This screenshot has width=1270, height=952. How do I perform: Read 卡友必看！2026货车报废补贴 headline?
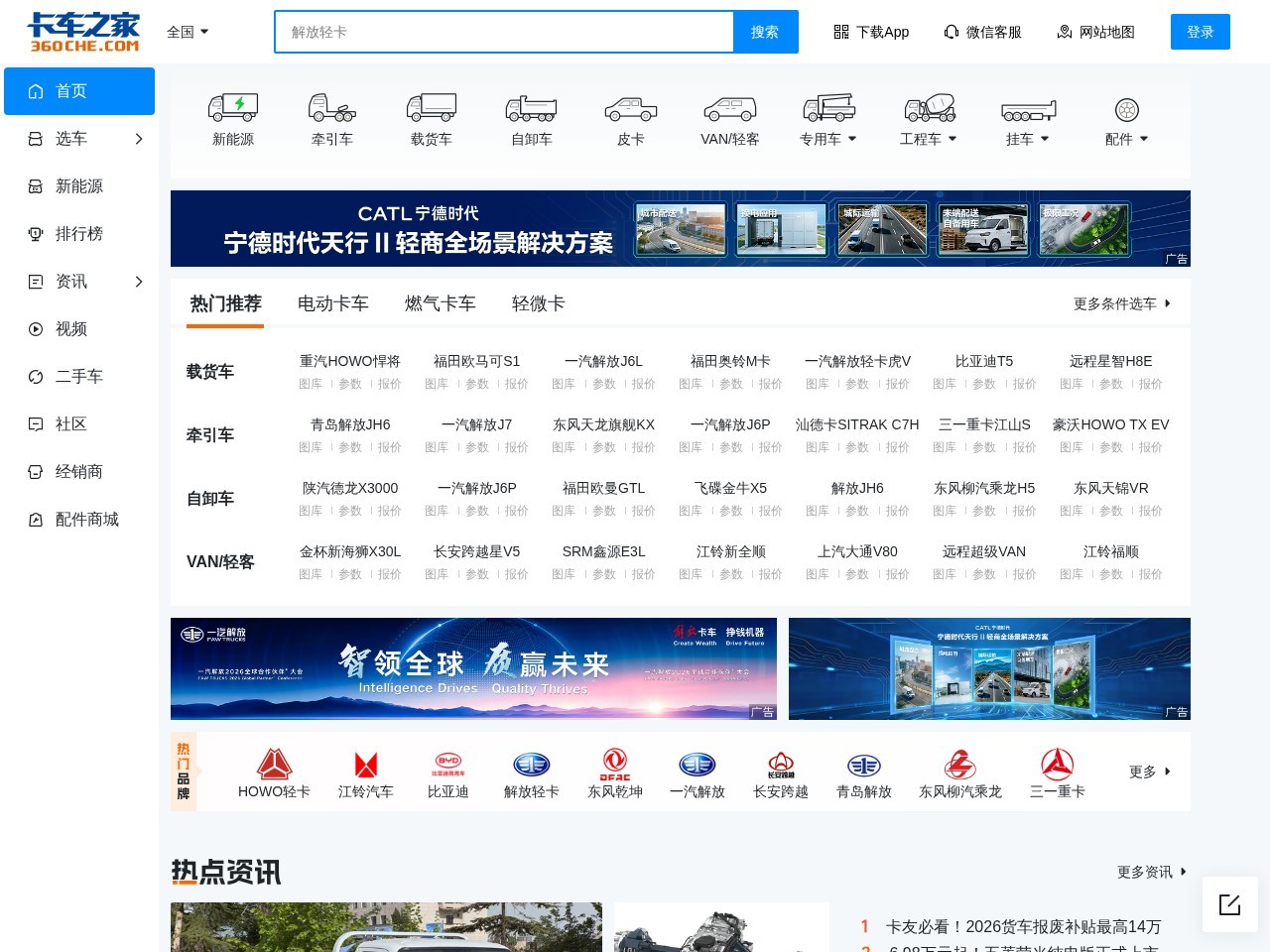1023,926
